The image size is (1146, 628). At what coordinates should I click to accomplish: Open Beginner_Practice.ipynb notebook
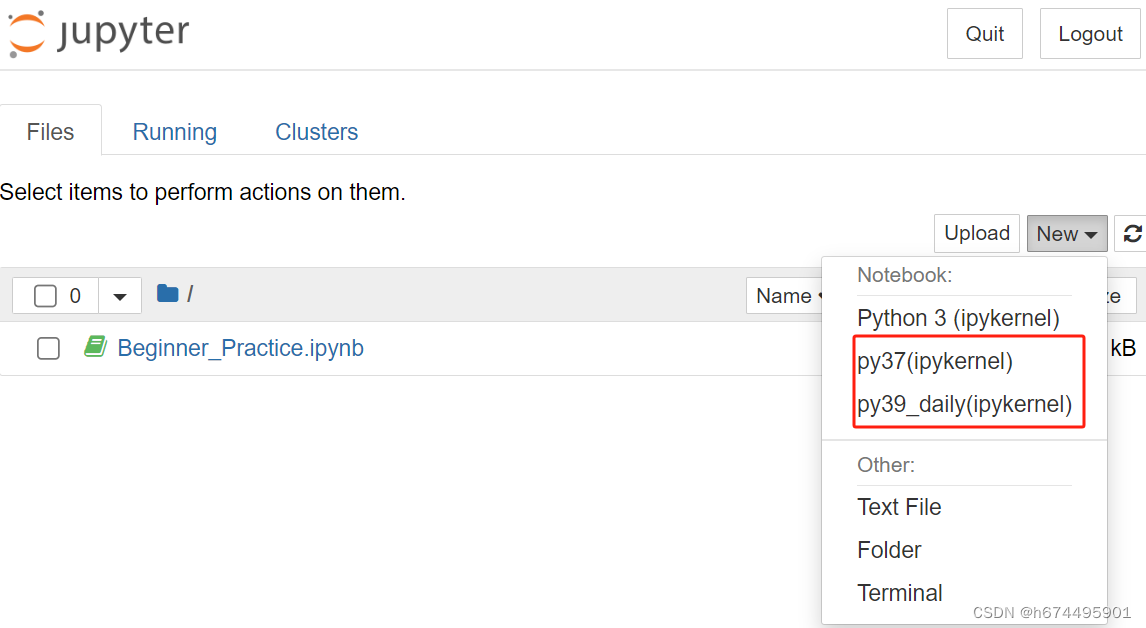(x=240, y=347)
